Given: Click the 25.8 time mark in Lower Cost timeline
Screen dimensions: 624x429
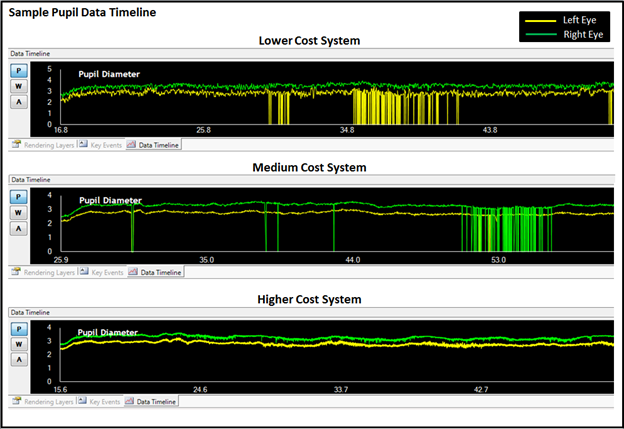Looking at the screenshot, I should click(203, 130).
